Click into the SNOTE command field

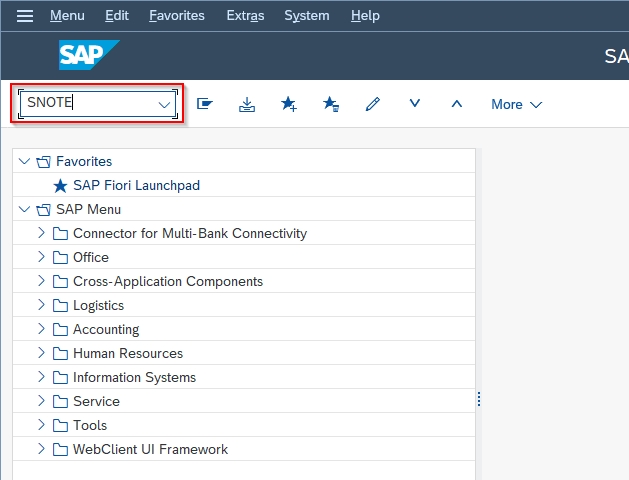pyautogui.click(x=90, y=103)
